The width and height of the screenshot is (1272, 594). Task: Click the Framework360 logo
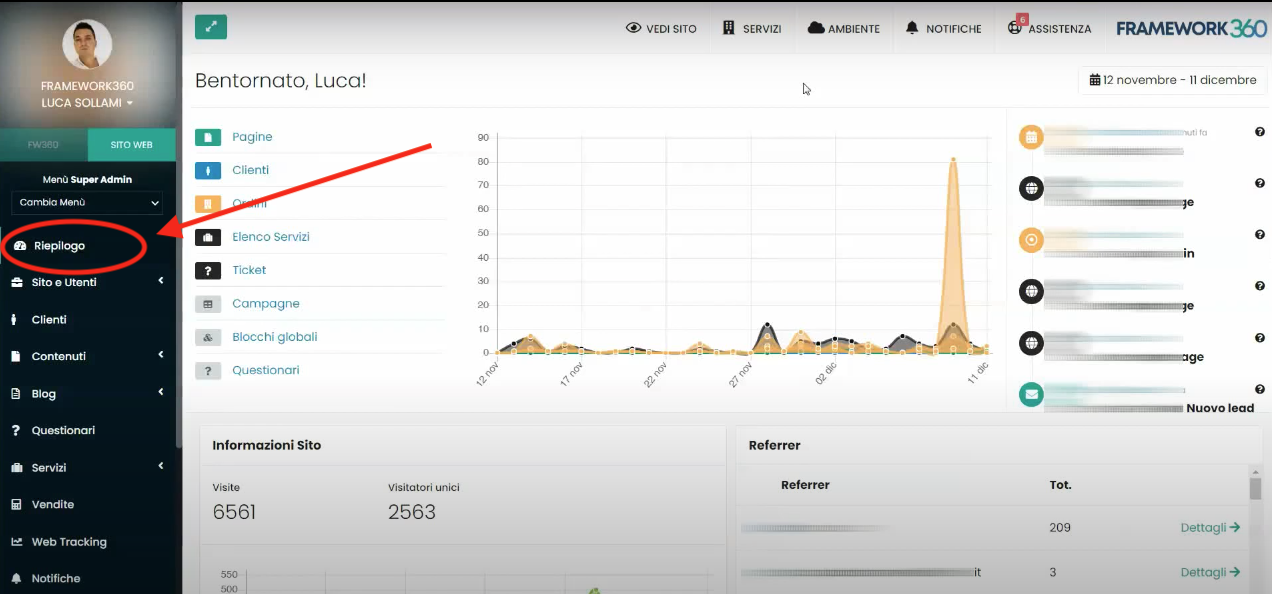pyautogui.click(x=1192, y=28)
